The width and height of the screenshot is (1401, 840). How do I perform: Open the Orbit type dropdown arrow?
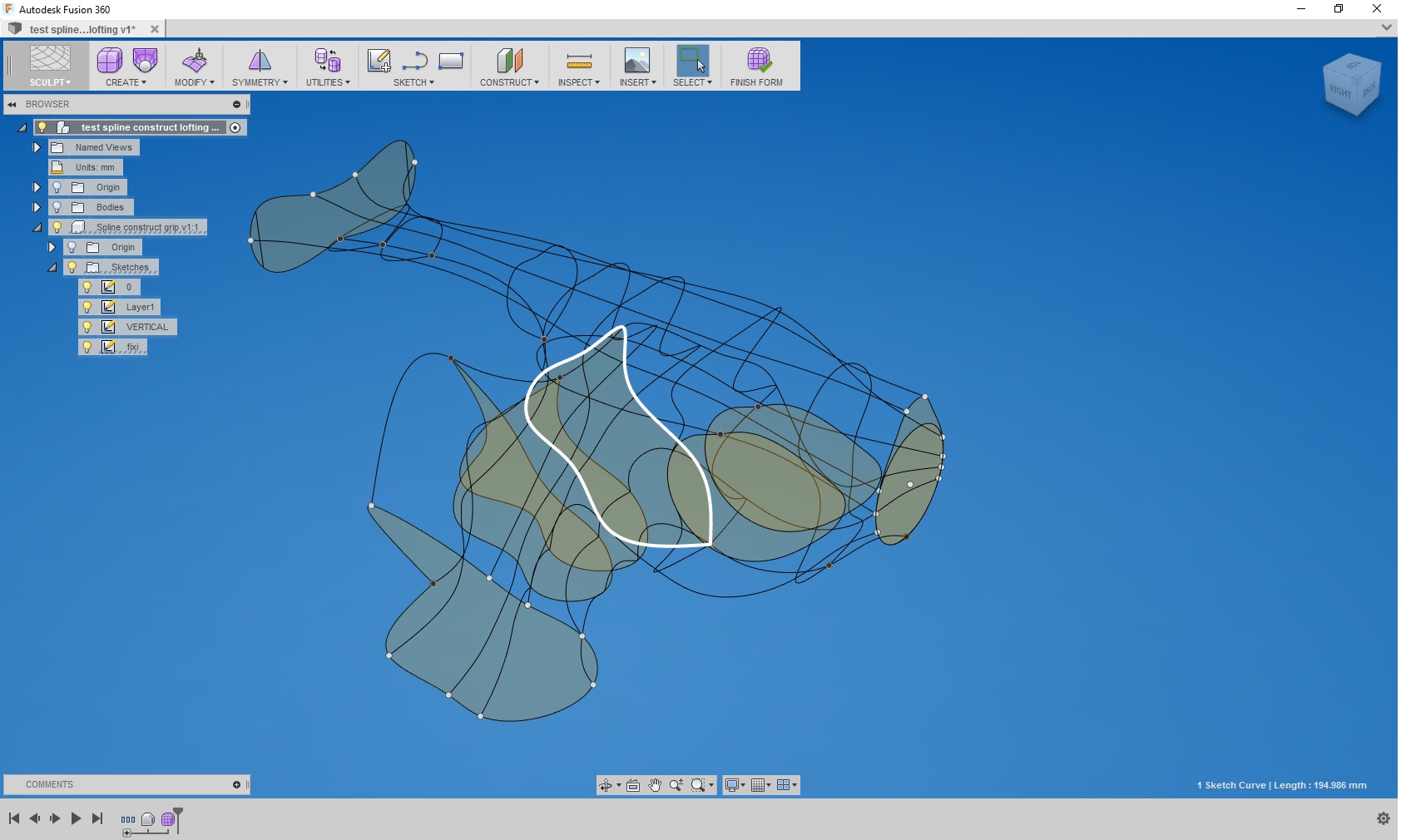tap(618, 785)
